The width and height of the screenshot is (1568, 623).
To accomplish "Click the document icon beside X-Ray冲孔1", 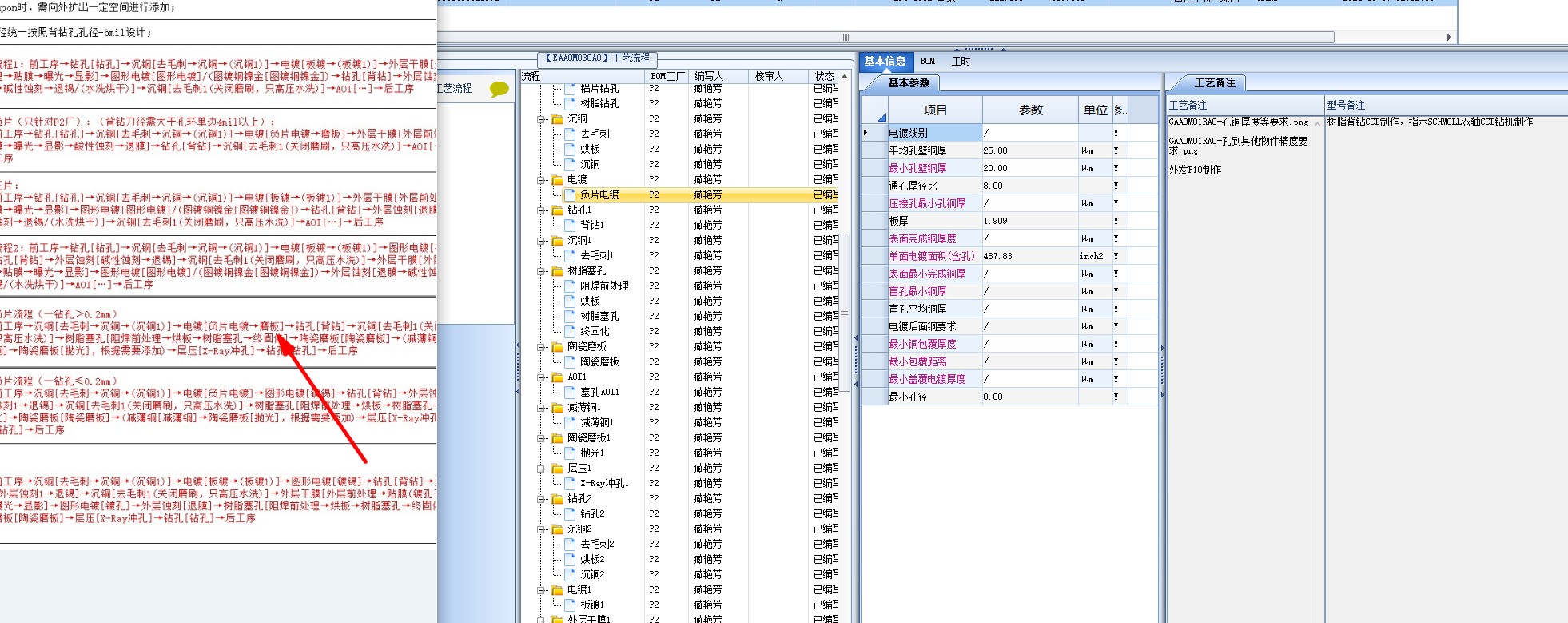I will 570,483.
